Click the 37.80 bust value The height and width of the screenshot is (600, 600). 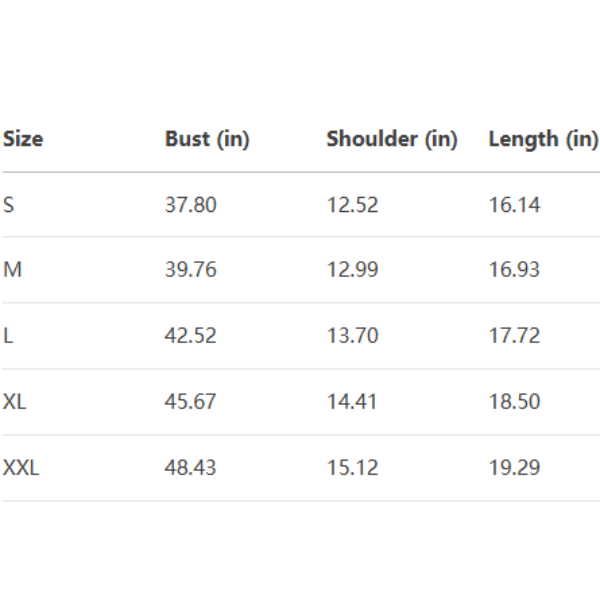(x=190, y=205)
